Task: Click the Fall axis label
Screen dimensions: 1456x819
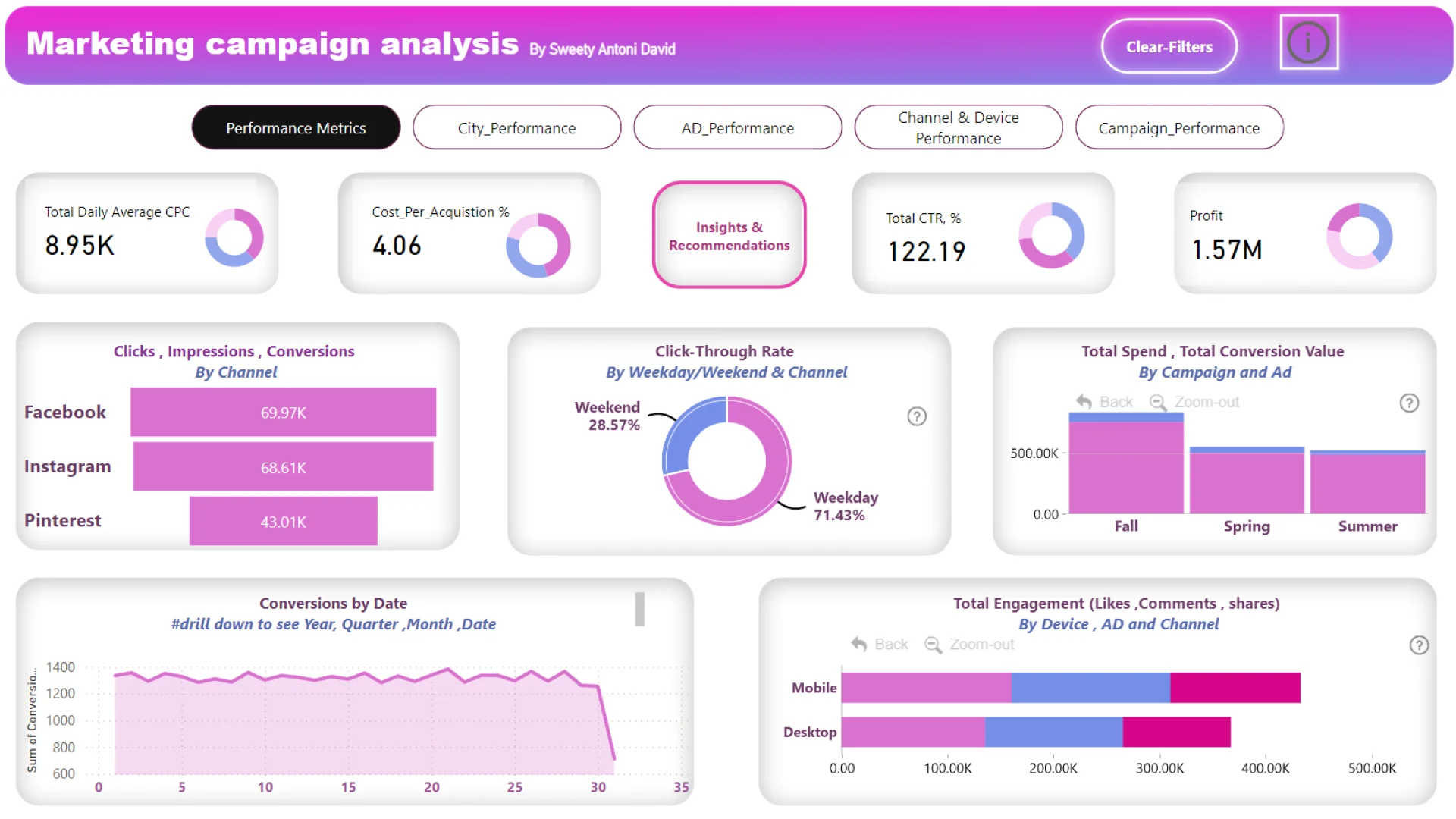Action: [x=1126, y=526]
